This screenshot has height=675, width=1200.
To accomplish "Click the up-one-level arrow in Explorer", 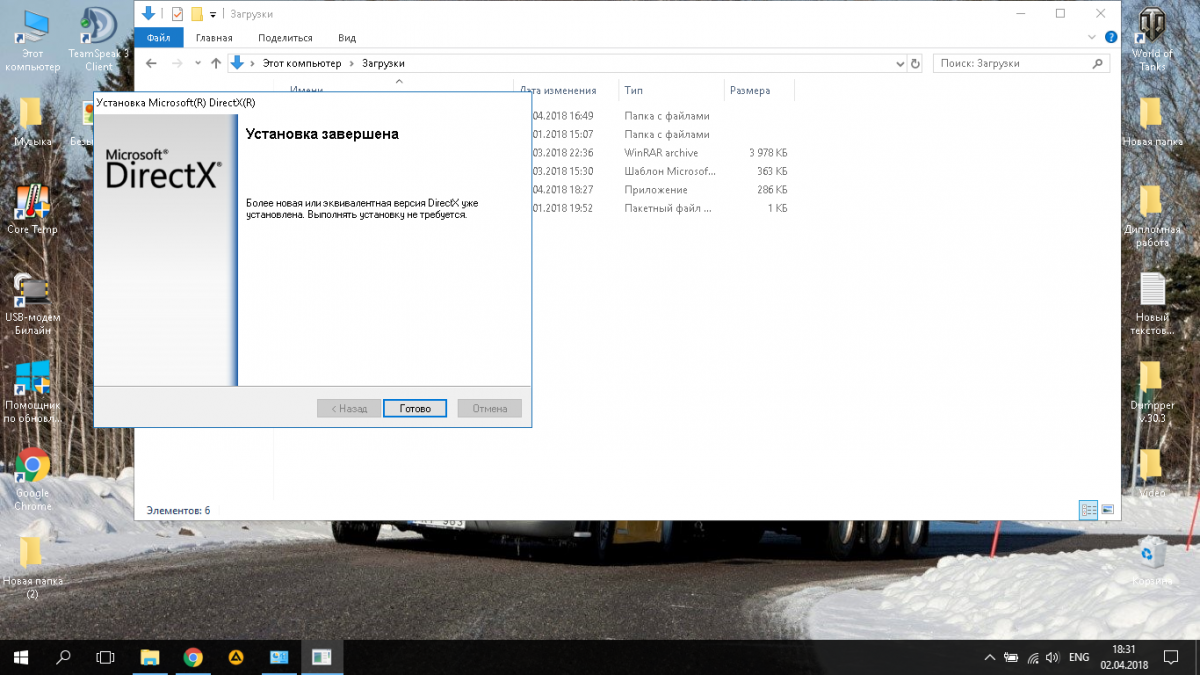I will coord(215,63).
